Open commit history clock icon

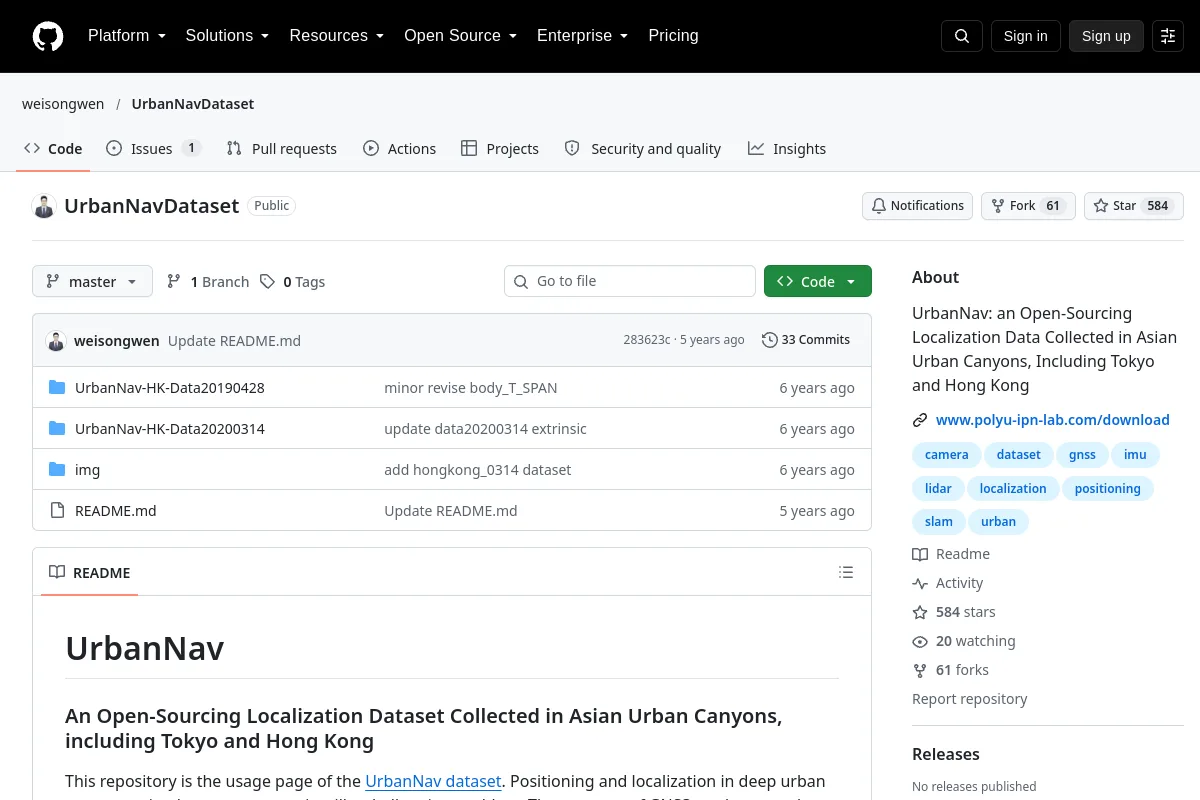769,340
